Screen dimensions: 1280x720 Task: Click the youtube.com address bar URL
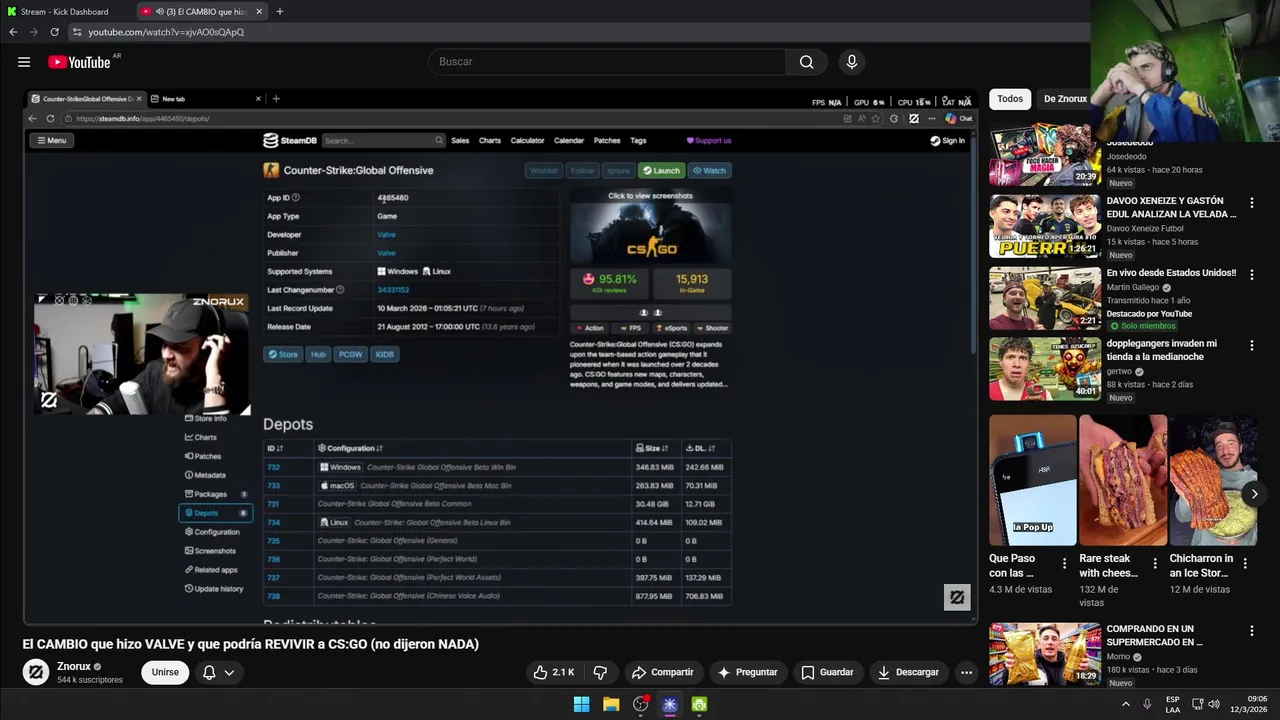pos(166,32)
